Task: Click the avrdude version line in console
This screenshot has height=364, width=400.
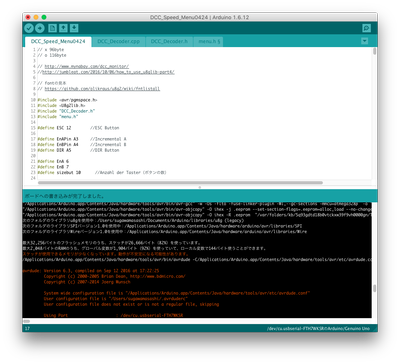Action: (91, 271)
